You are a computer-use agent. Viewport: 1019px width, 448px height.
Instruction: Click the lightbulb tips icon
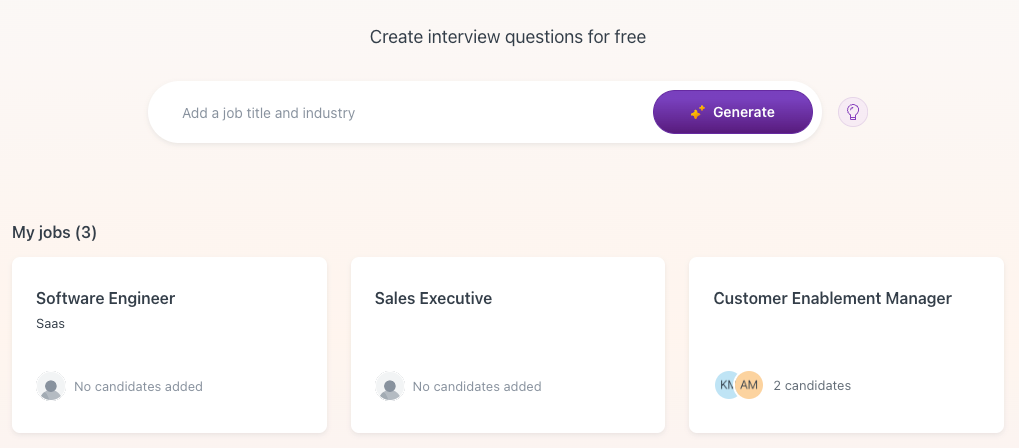click(853, 112)
